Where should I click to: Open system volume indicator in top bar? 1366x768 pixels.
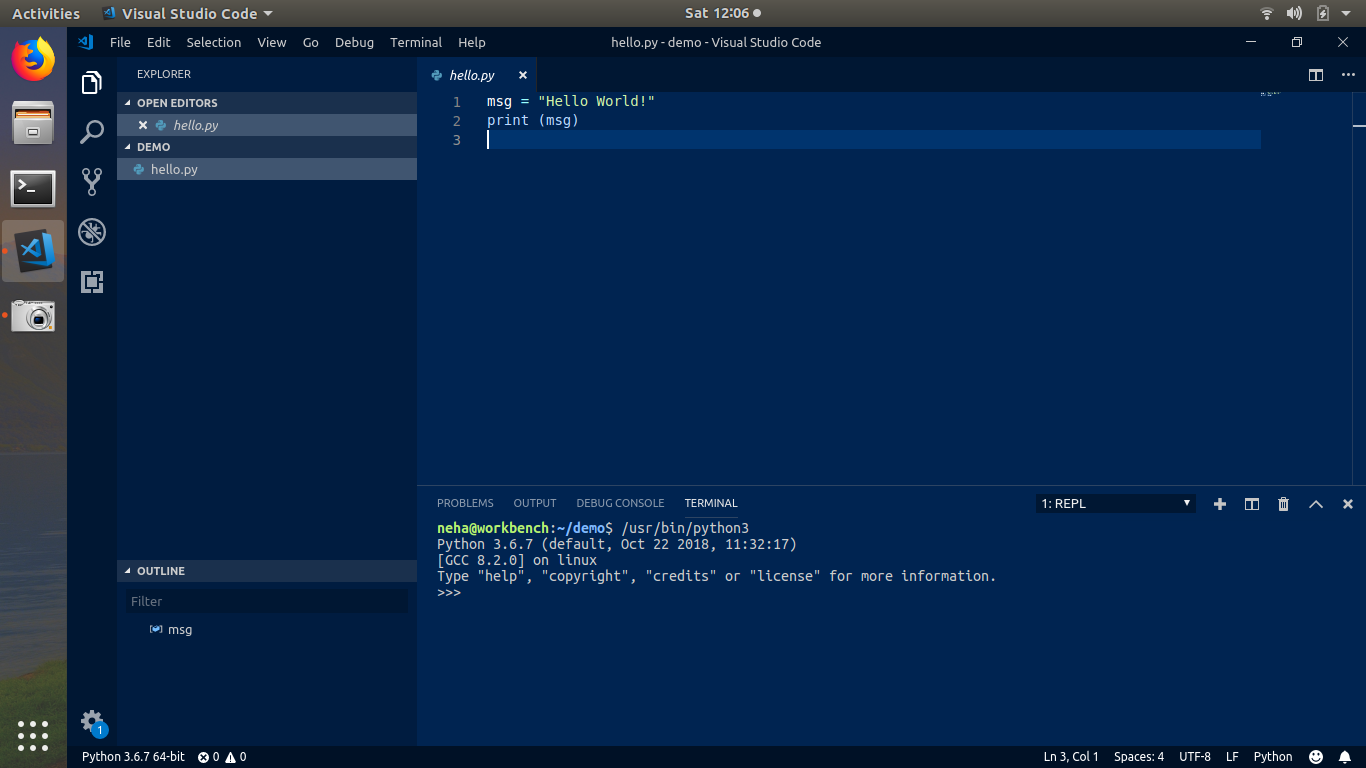tap(1294, 14)
